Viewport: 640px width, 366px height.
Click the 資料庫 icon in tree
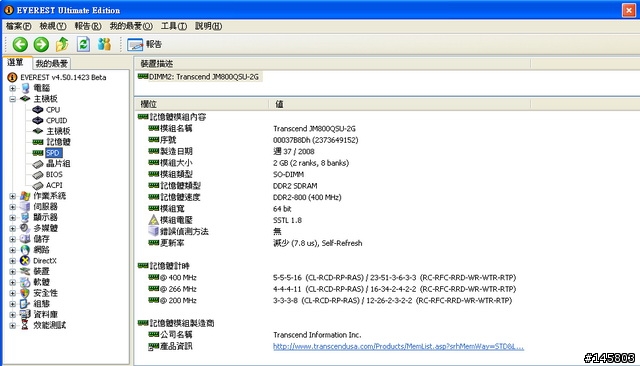coord(25,314)
